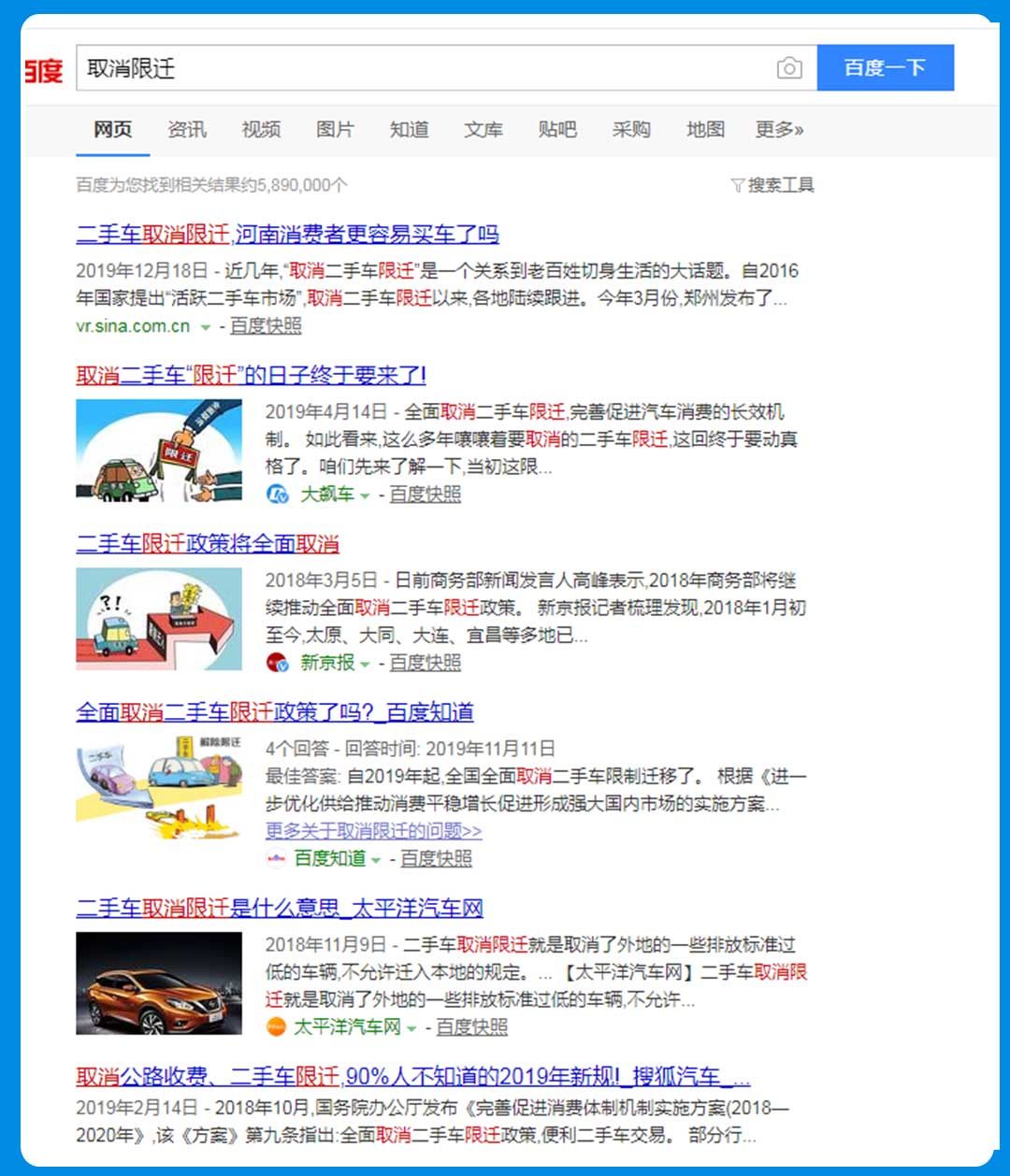Click the camera image search icon

coord(788,68)
